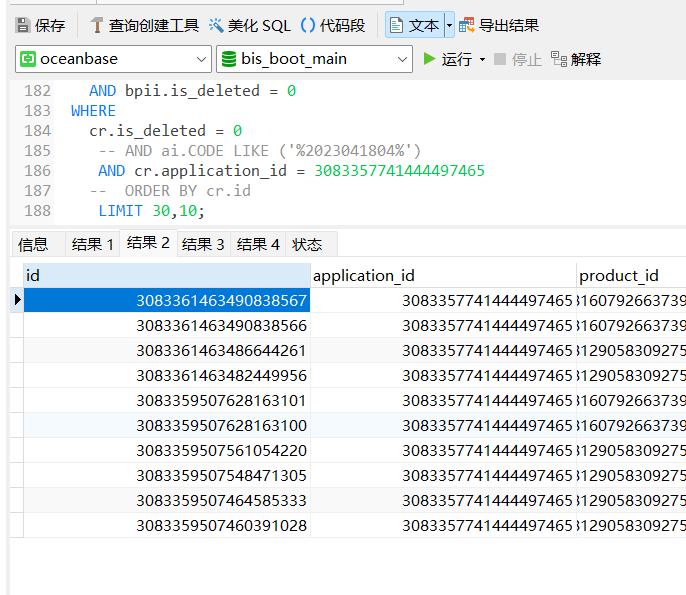Image resolution: width=686 pixels, height=595 pixels.
Task: Select id cell 3083361463486644261
Action: pyautogui.click(x=167, y=350)
